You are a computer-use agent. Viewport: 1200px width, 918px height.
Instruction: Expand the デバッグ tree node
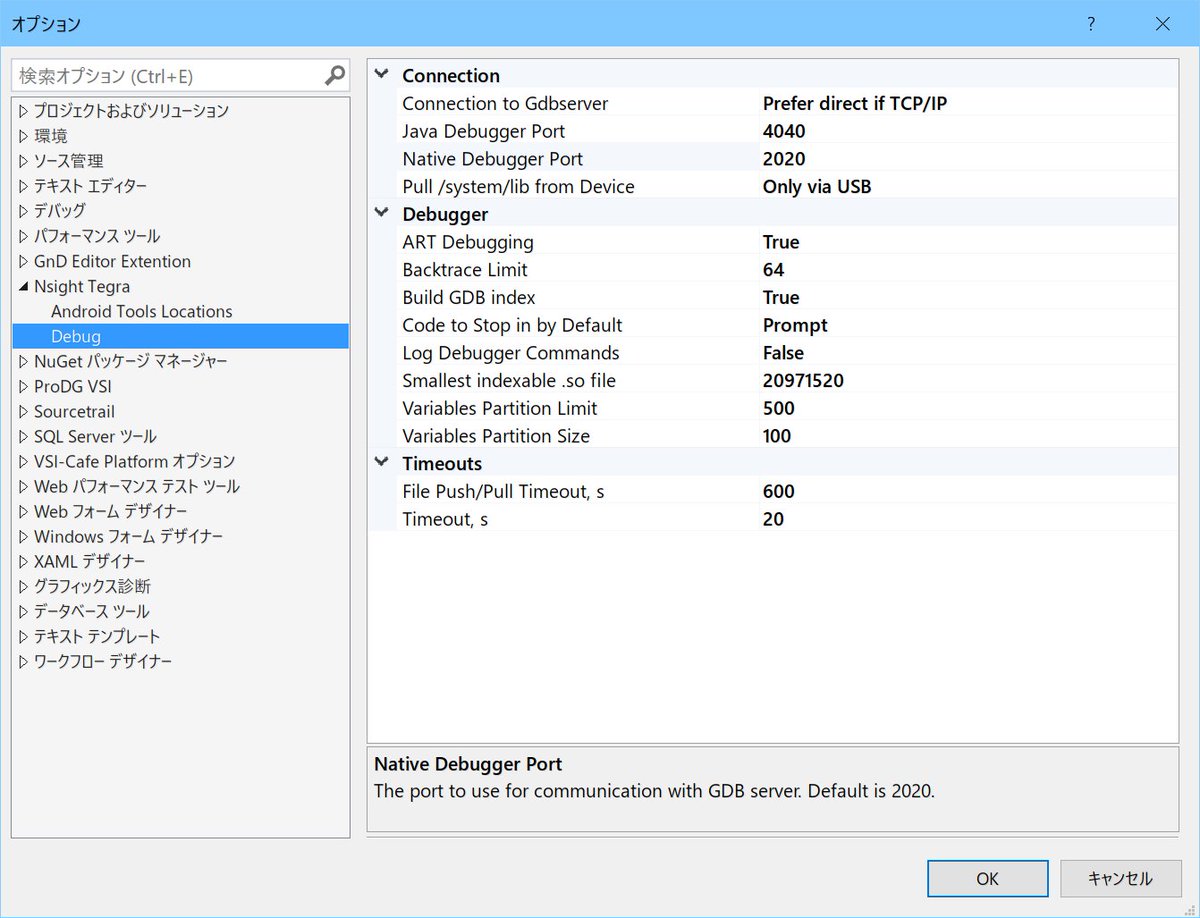24,211
